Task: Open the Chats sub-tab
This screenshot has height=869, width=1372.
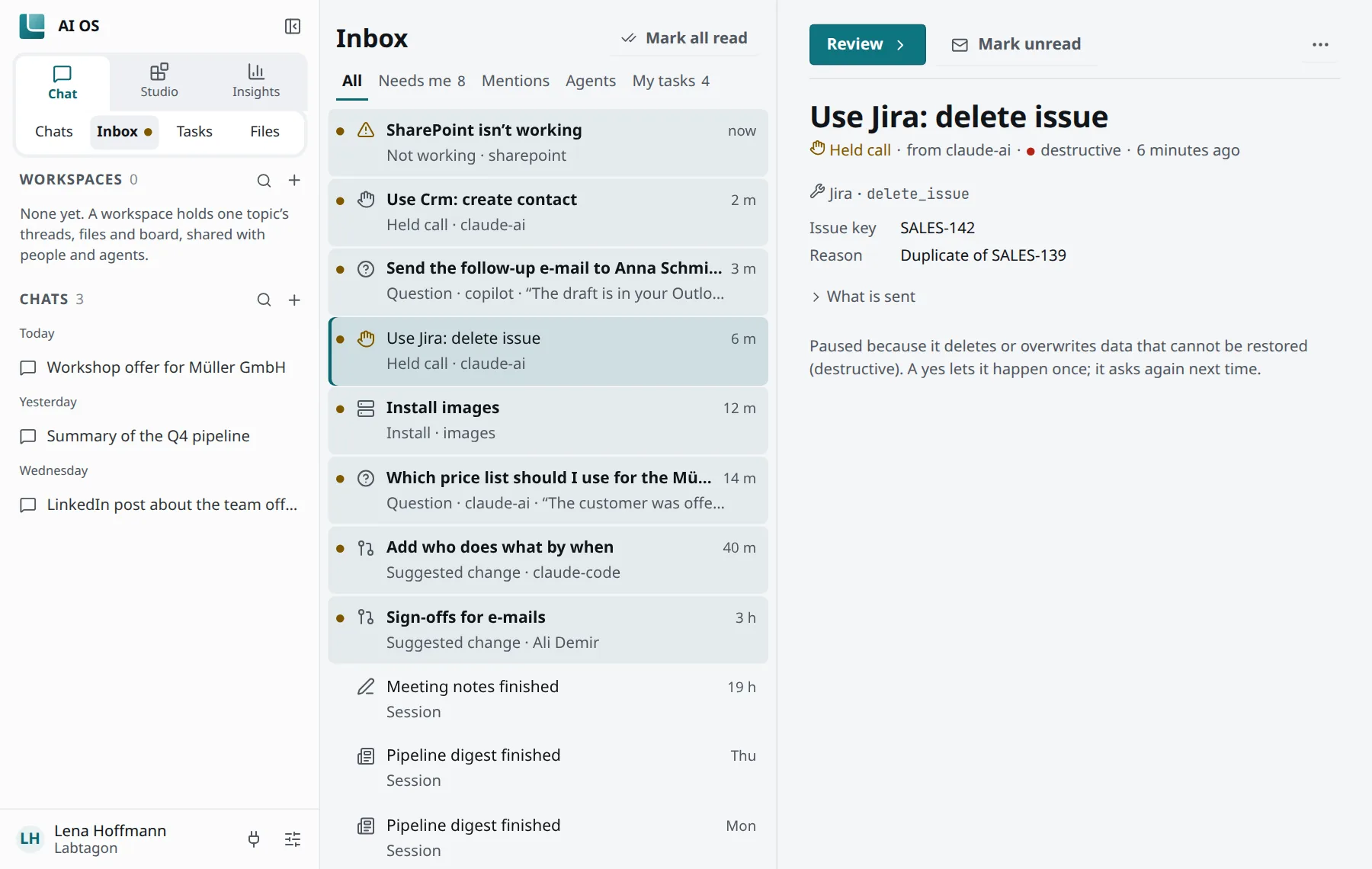Action: coord(54,131)
